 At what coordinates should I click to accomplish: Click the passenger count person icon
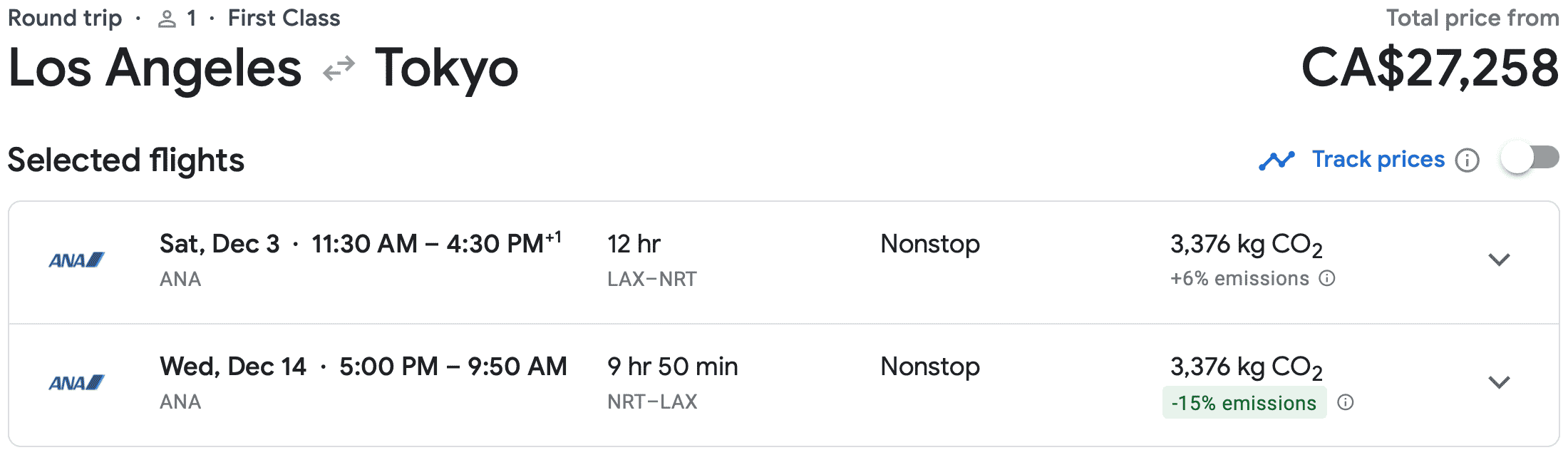point(167,19)
